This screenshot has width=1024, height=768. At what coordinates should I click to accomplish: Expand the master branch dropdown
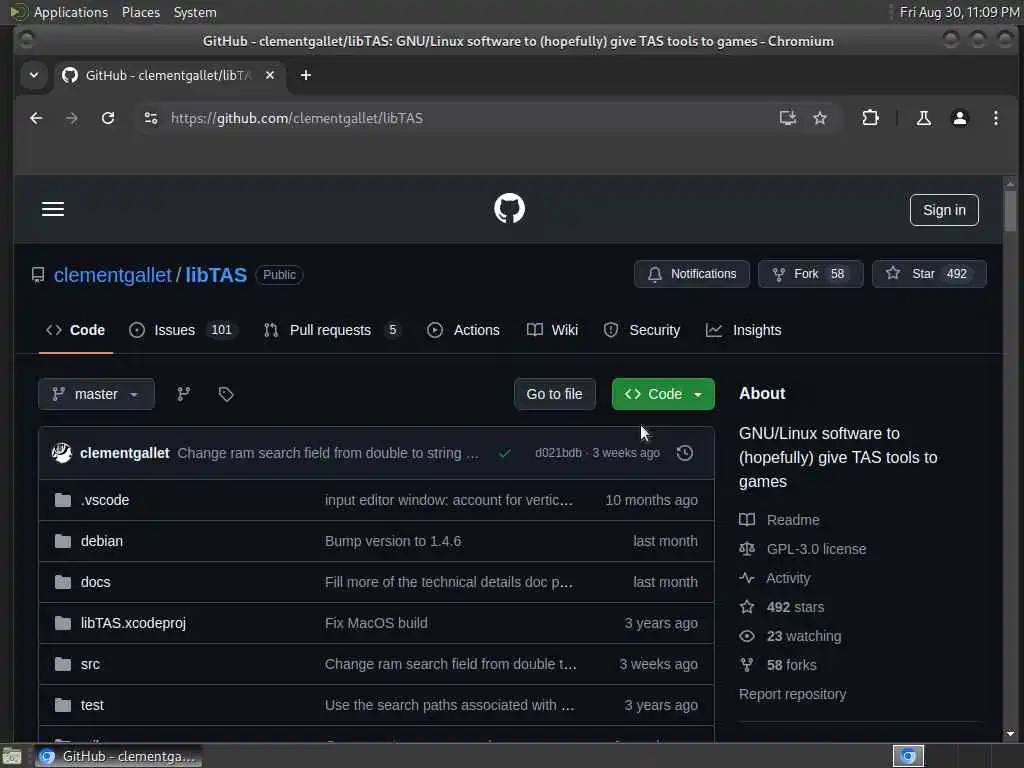(x=96, y=394)
